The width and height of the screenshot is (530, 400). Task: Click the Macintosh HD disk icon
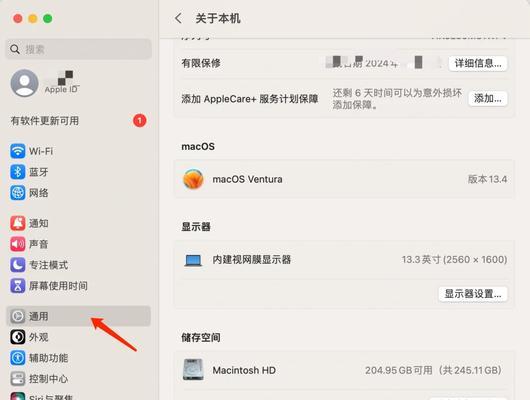tap(193, 370)
